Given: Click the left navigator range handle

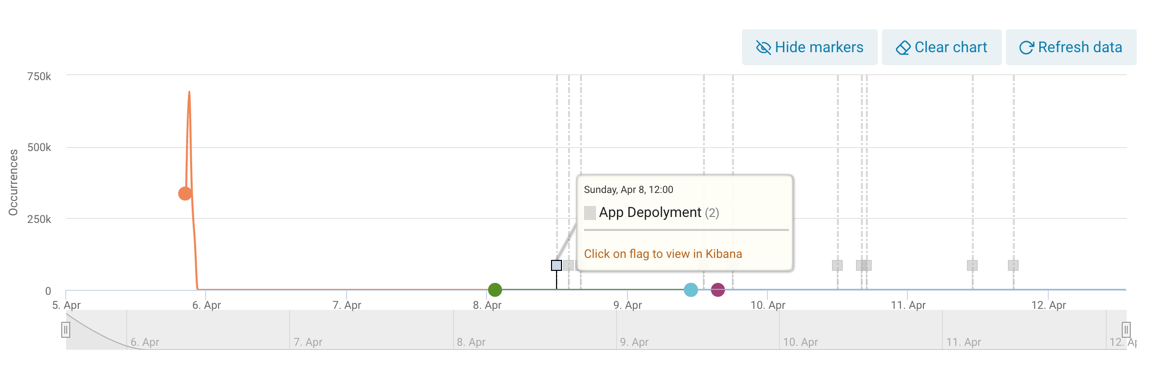Looking at the screenshot, I should coord(66,330).
